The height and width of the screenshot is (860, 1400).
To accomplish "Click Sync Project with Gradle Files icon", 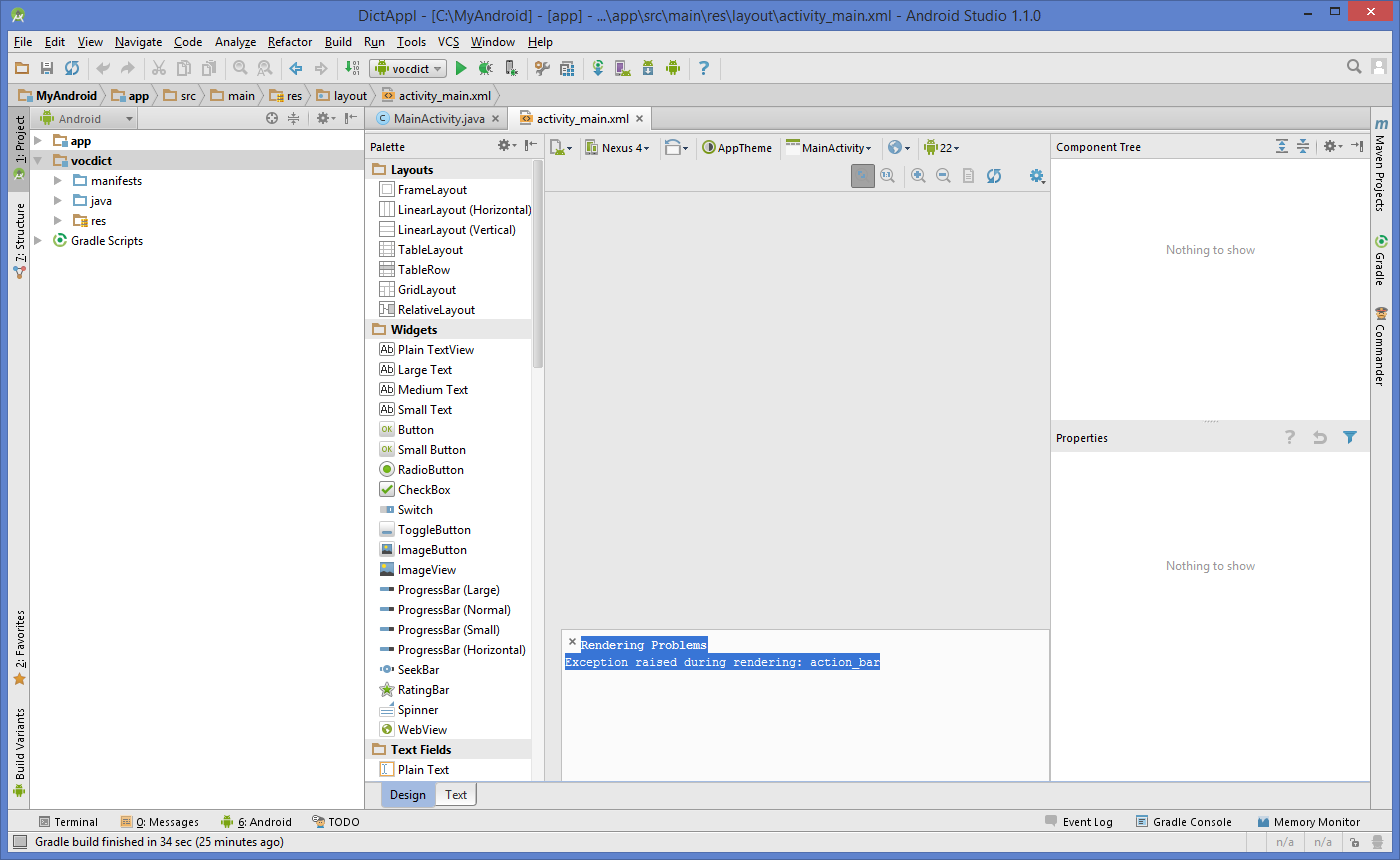I will point(598,68).
